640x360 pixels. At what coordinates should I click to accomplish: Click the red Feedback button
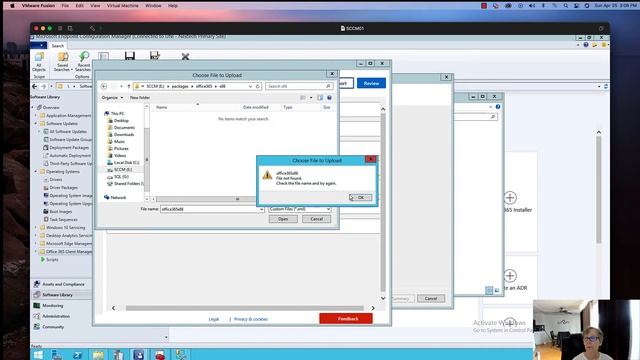click(346, 319)
